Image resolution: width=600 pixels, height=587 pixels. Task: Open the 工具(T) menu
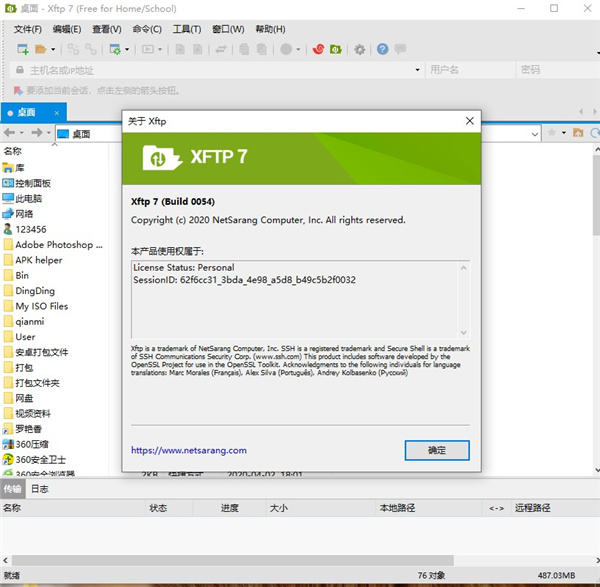pos(187,29)
